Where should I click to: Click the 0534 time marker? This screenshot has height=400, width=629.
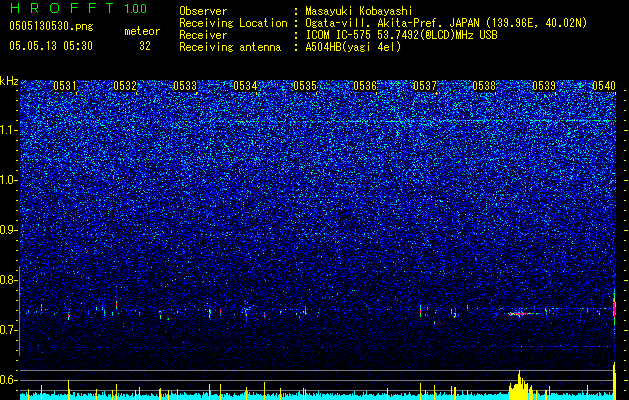[245, 86]
